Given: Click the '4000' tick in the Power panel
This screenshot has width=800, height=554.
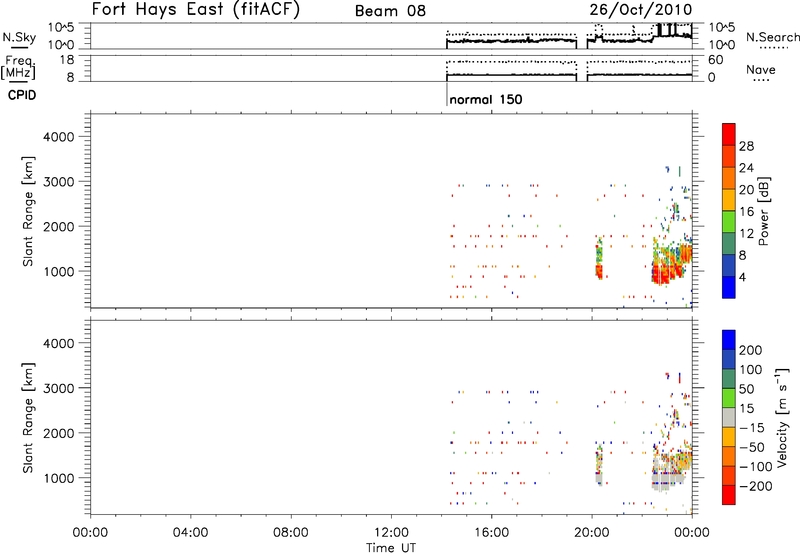Looking at the screenshot, I should click(x=58, y=137).
